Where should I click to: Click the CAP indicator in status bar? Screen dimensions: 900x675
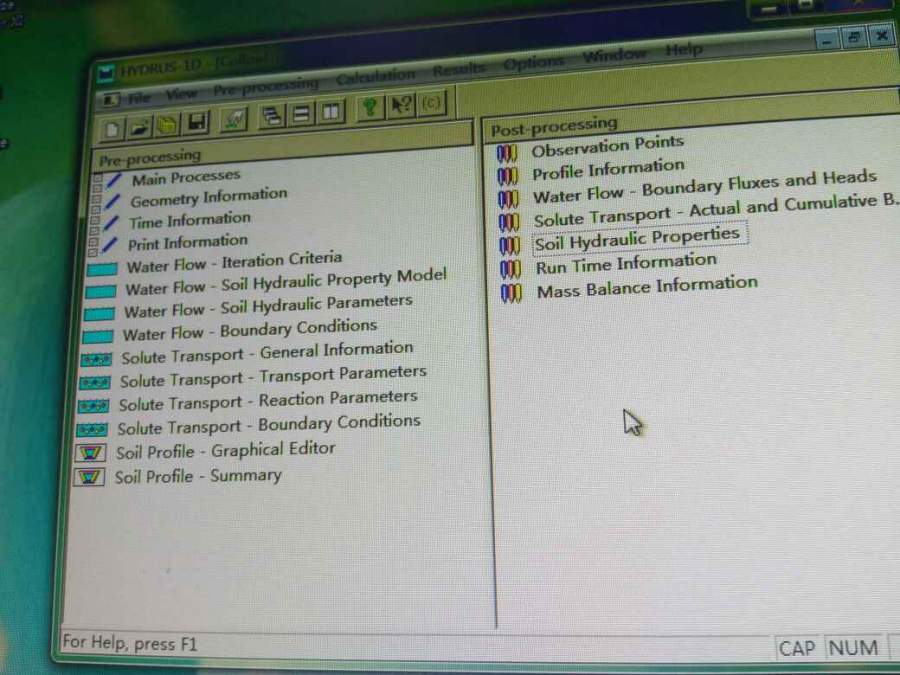coord(797,649)
